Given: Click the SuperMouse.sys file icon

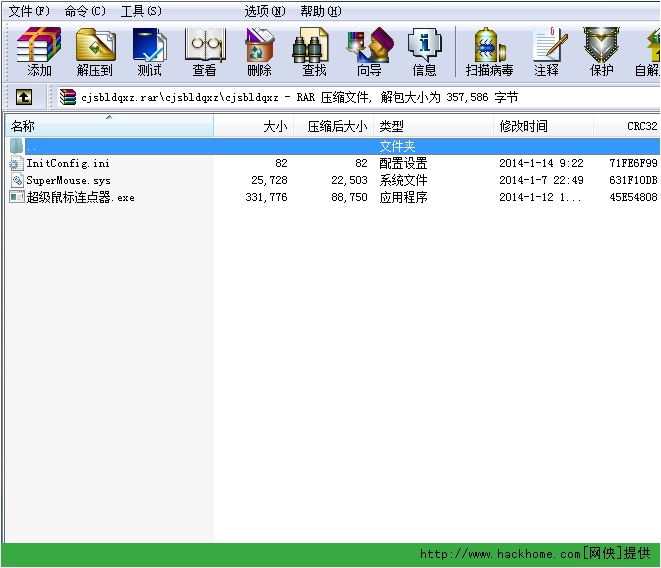Looking at the screenshot, I should click(x=17, y=180).
